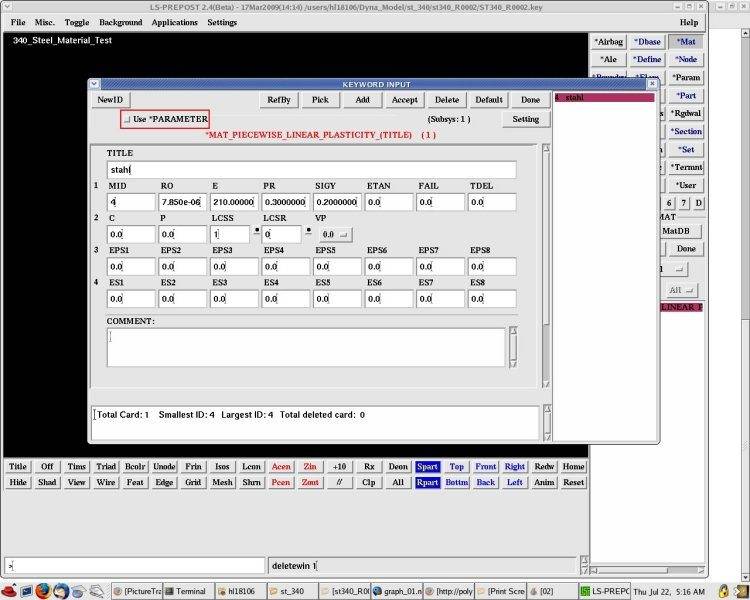Screen dimensions: 750x600
Task: Click the right panel horizontal scrollbar
Action: [x=648, y=570]
